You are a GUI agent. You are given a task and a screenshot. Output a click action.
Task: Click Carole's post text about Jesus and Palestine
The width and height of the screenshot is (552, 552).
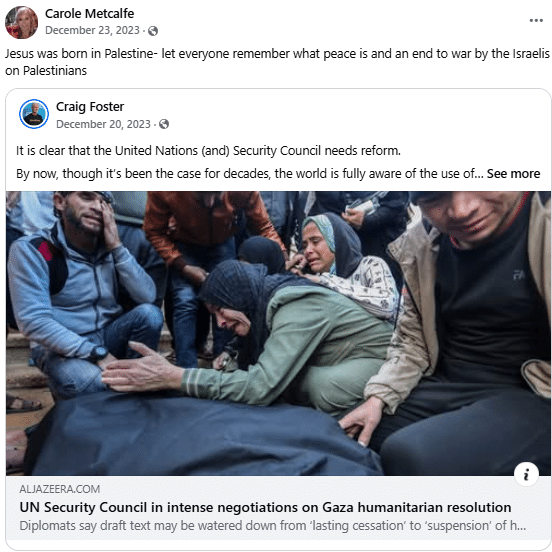(277, 62)
